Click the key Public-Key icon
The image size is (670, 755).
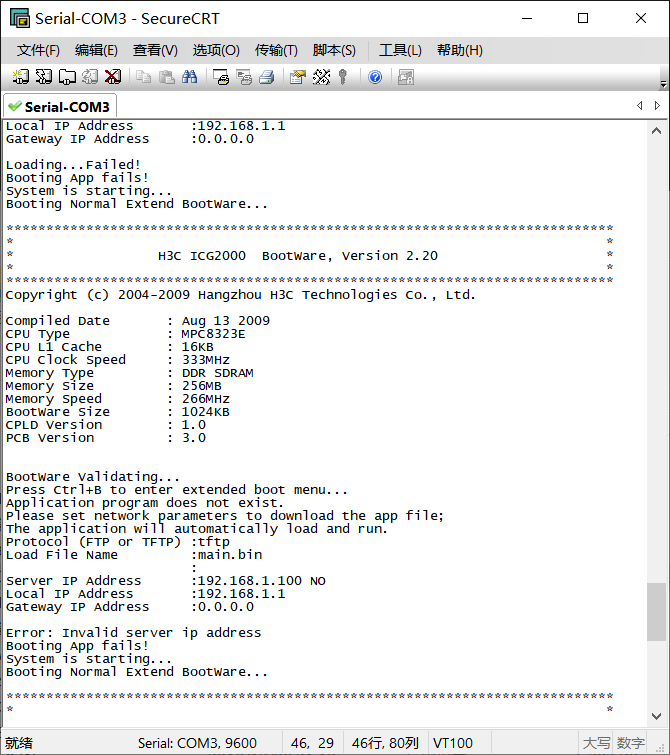(x=343, y=77)
